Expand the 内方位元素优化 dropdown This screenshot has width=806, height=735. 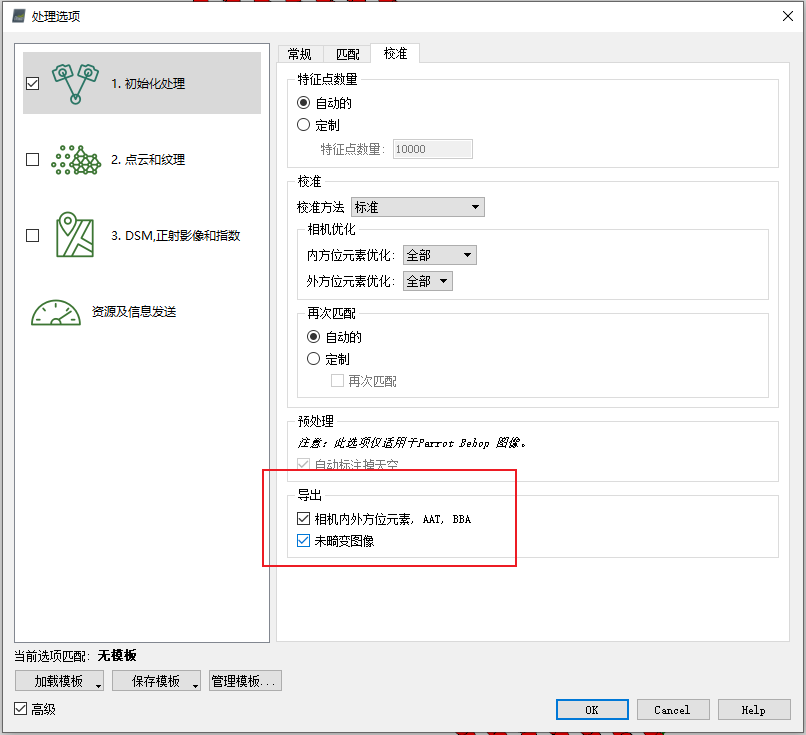coord(467,255)
